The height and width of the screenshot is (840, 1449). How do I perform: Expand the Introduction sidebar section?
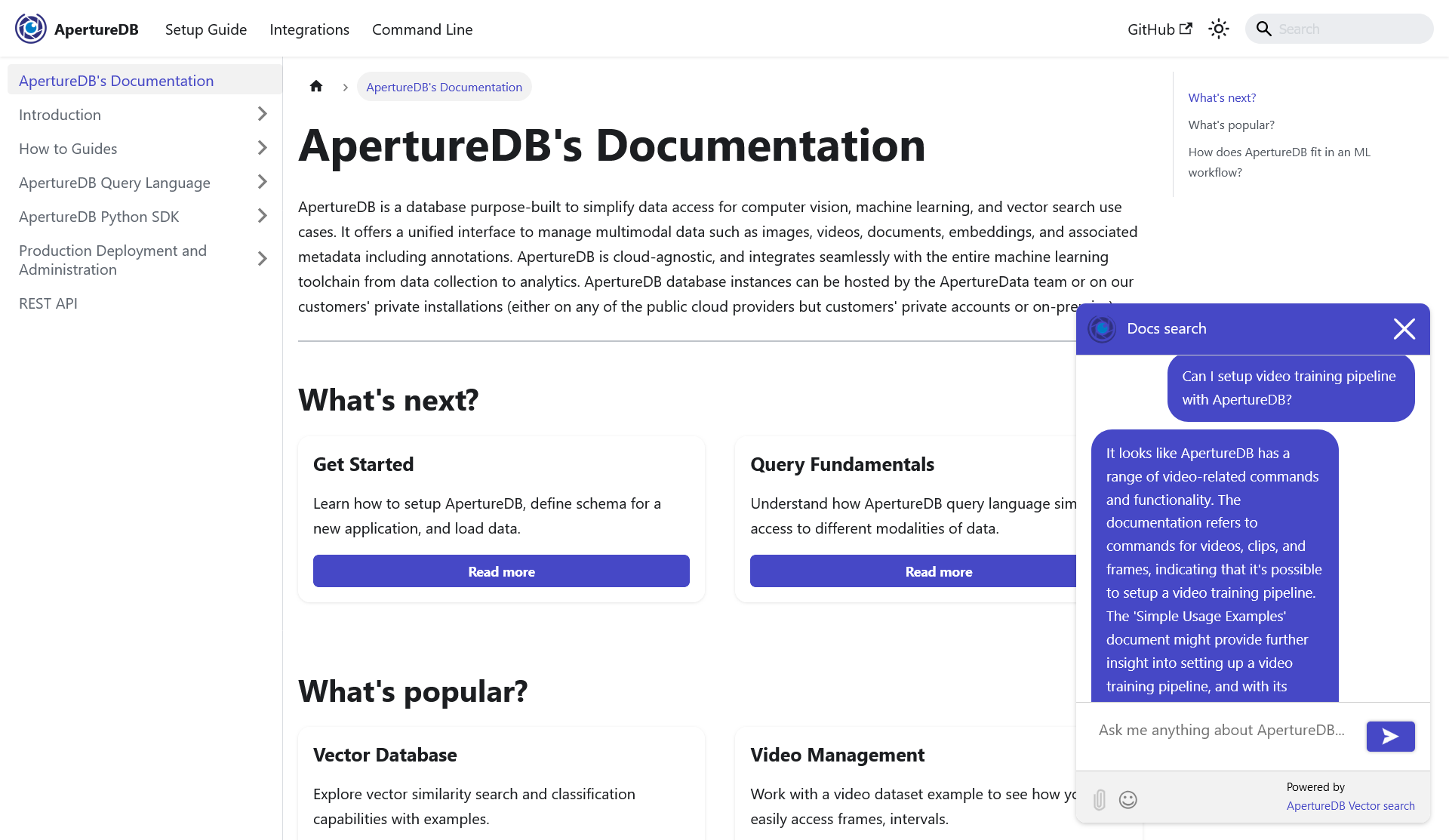[x=262, y=114]
